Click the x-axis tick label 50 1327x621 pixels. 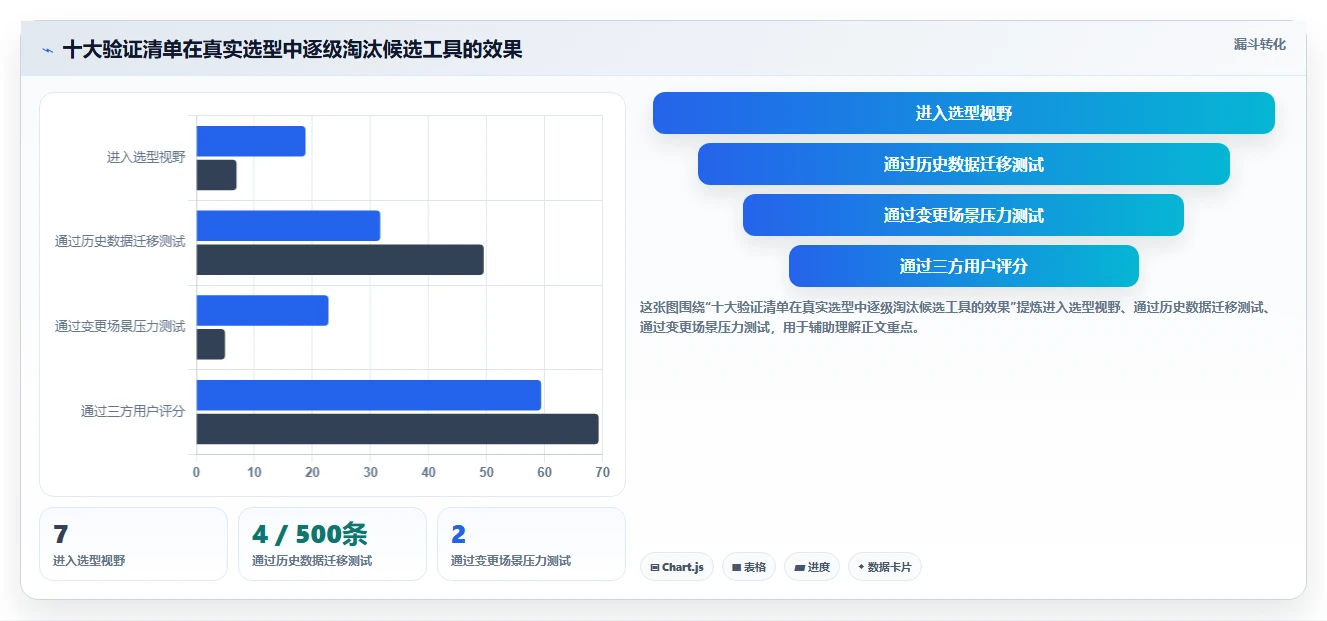(486, 472)
